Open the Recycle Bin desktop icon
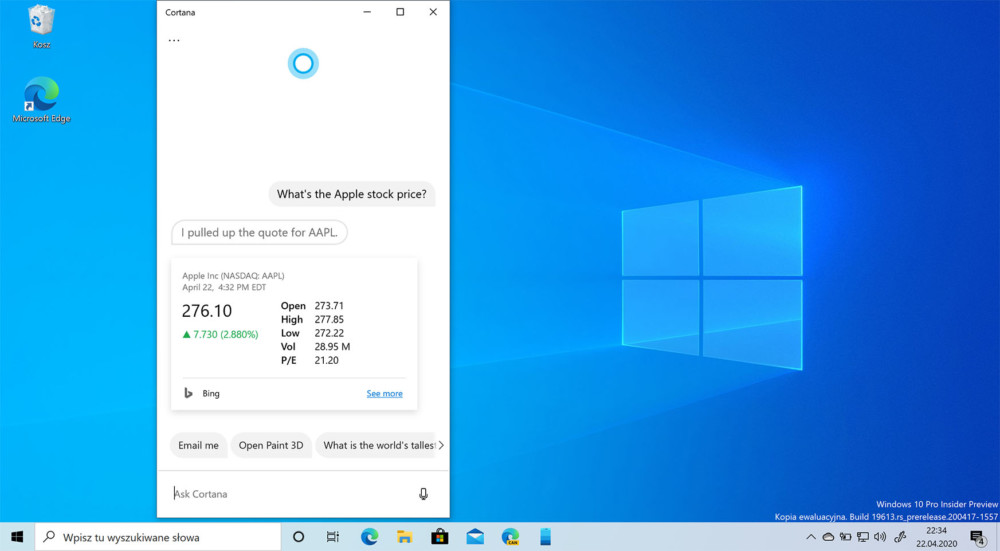The width and height of the screenshot is (1000, 551). coord(41,27)
